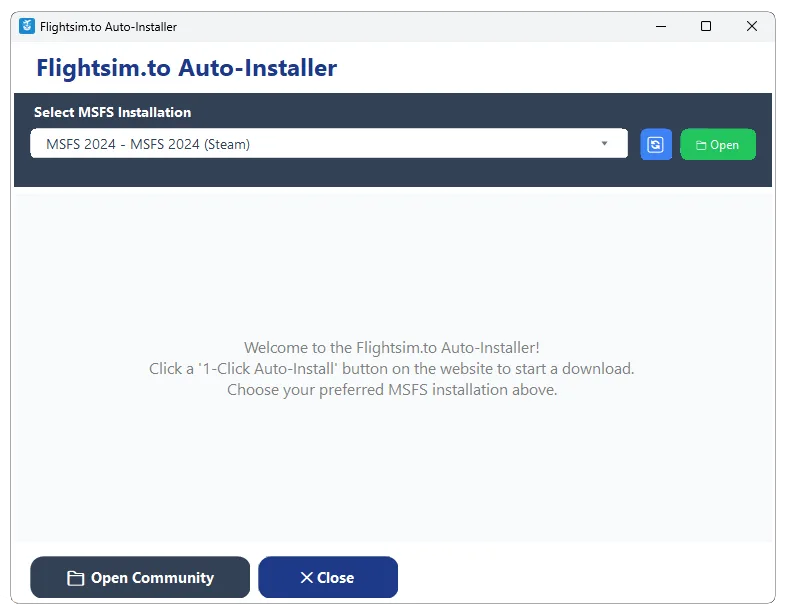Click the Close button at bottom
The image size is (787, 614).
328,577
